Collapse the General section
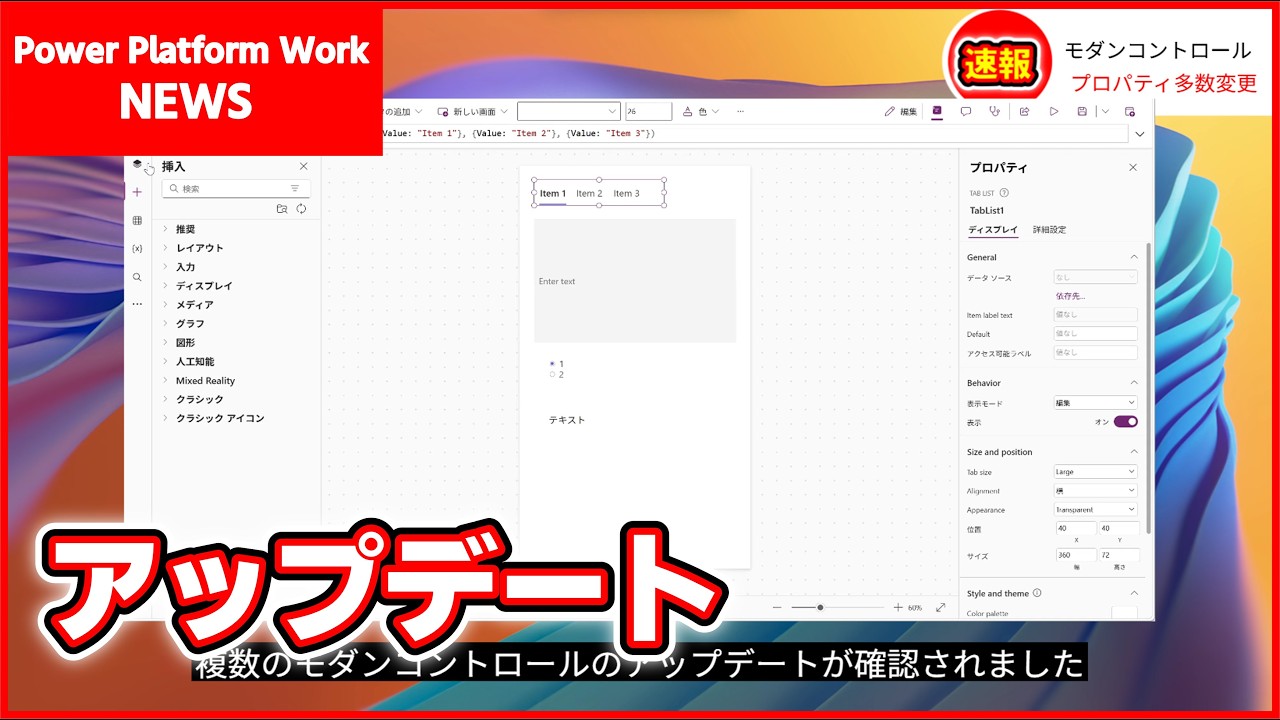Image resolution: width=1280 pixels, height=720 pixels. 1134,257
